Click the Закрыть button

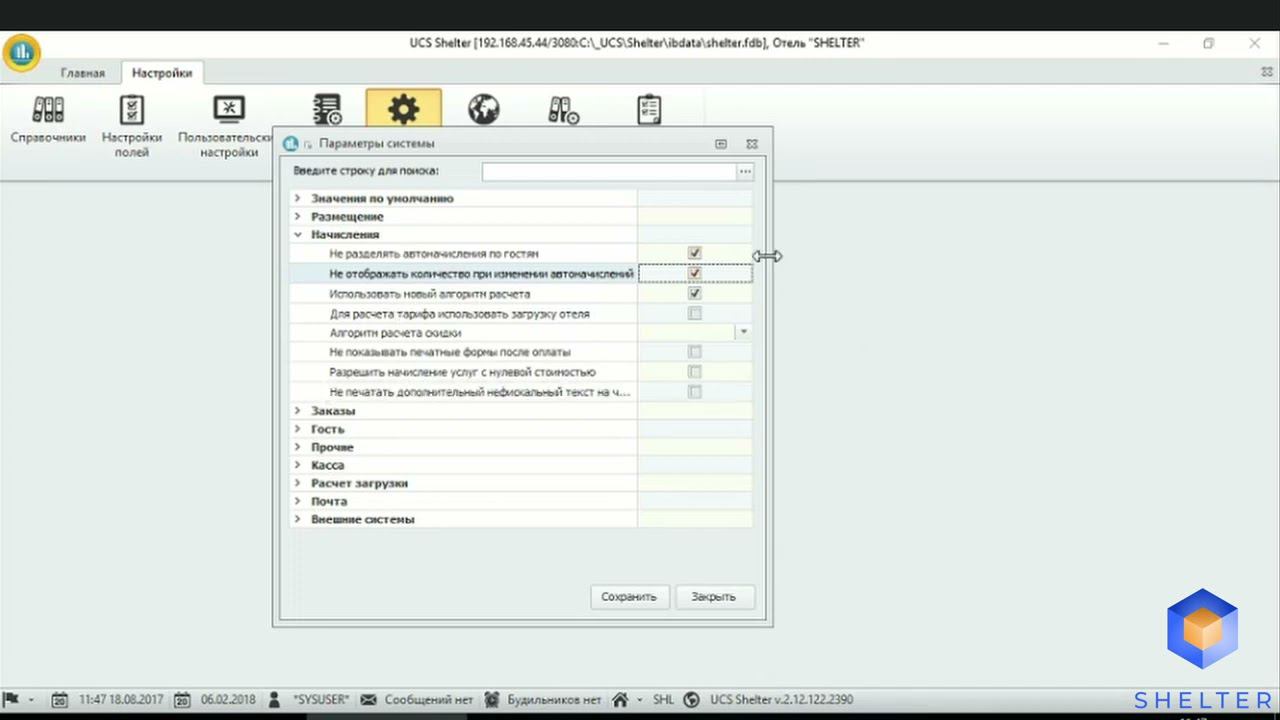click(x=713, y=596)
